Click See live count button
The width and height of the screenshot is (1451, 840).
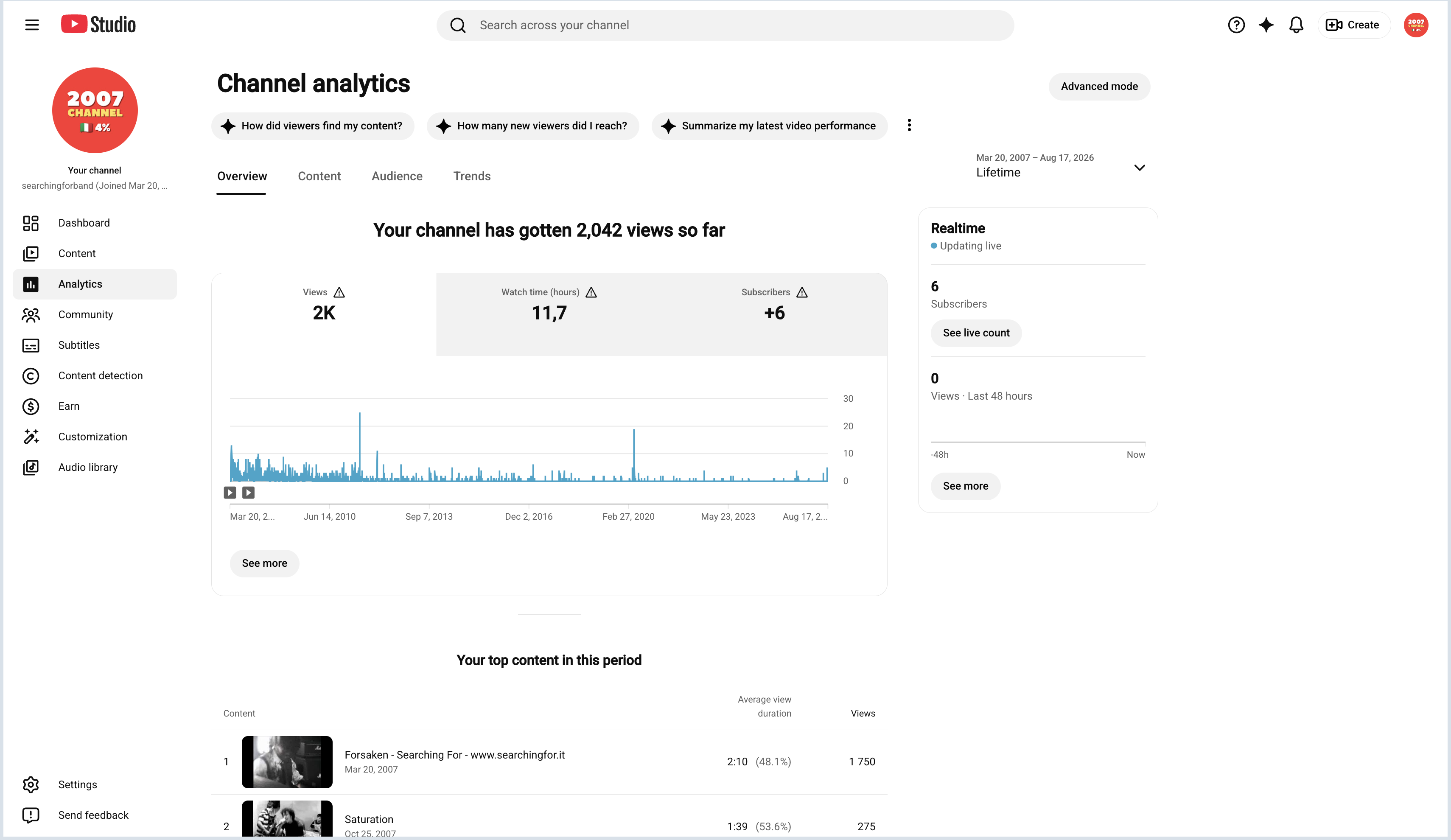coord(976,333)
